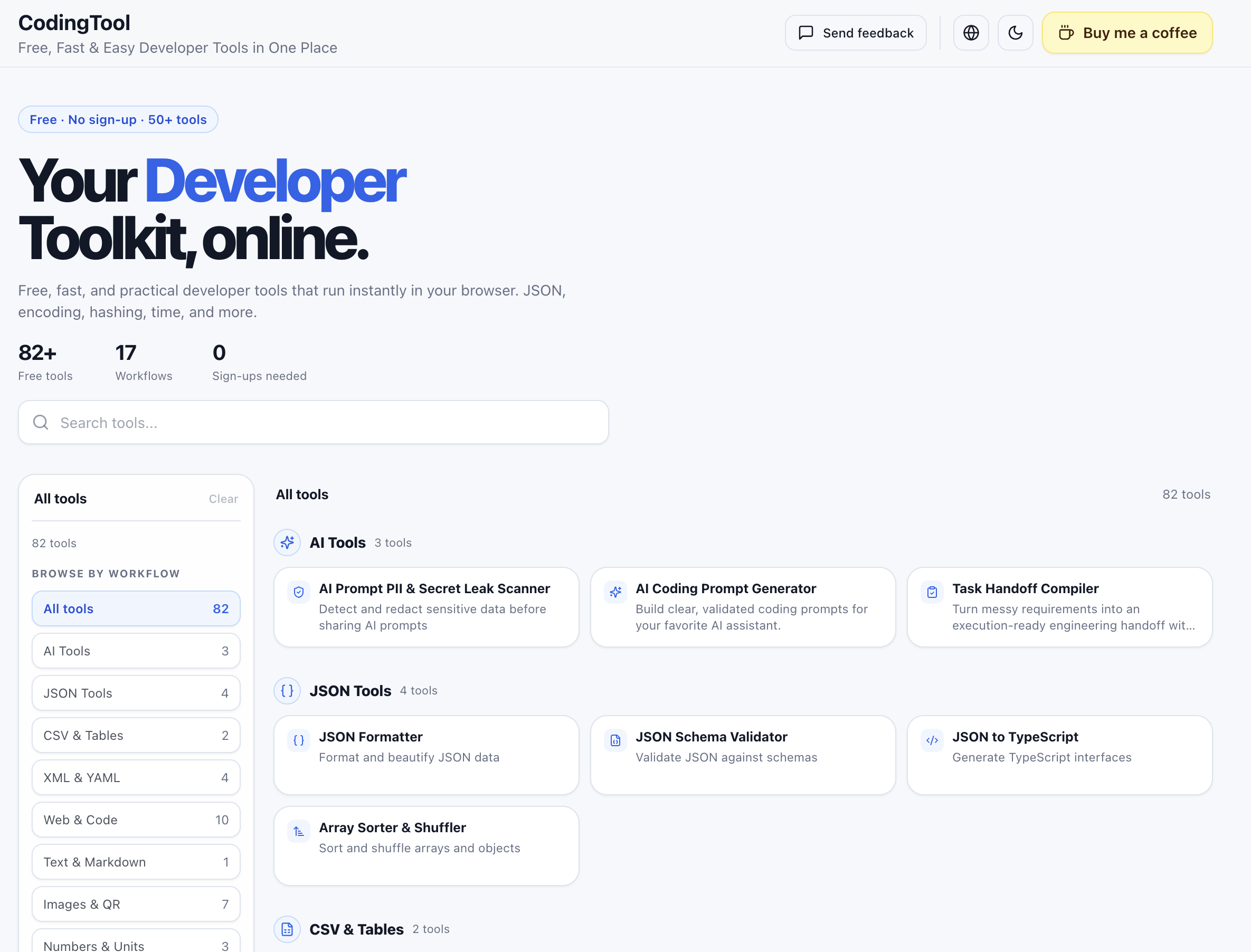
Task: Click the CSV & Tables section icon
Action: (x=287, y=929)
